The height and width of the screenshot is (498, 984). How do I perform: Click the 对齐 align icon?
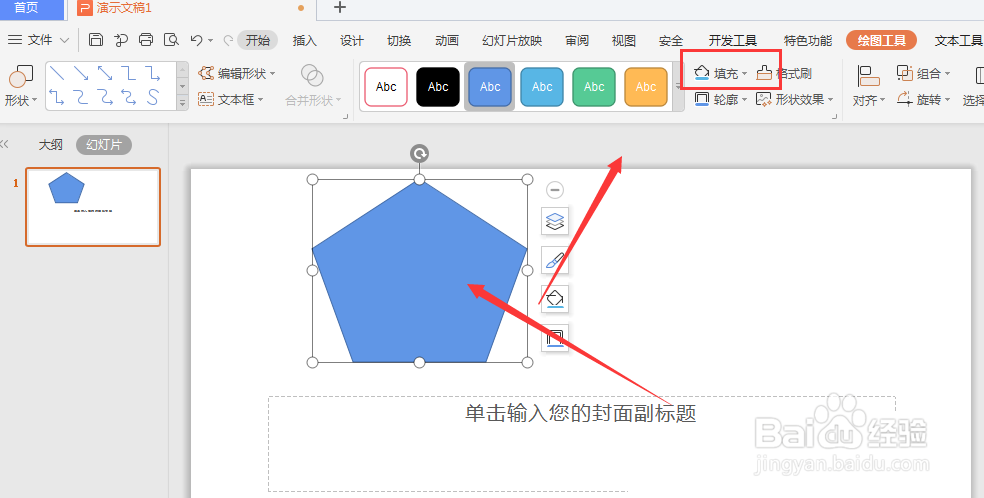point(869,77)
